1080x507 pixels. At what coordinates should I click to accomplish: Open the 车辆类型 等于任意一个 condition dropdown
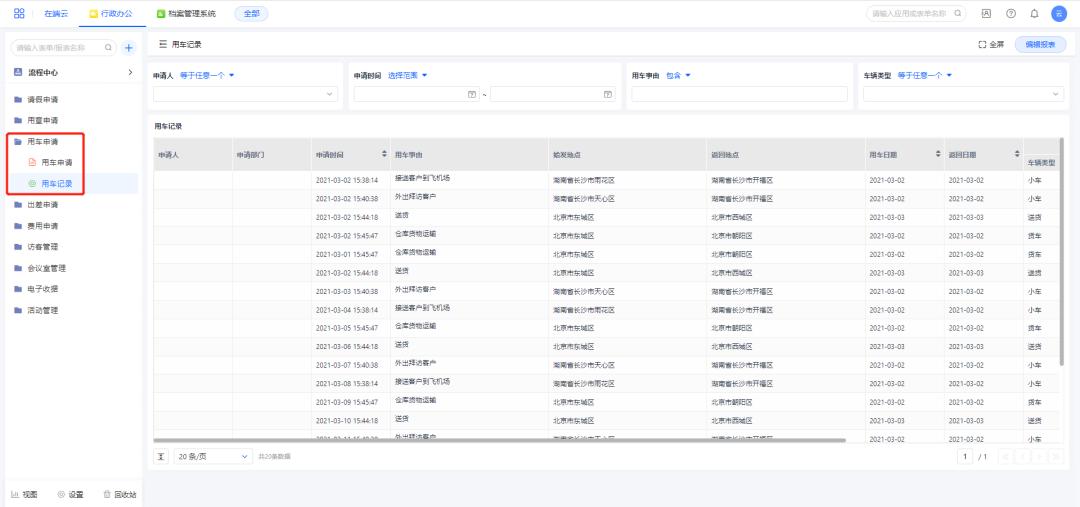[925, 75]
